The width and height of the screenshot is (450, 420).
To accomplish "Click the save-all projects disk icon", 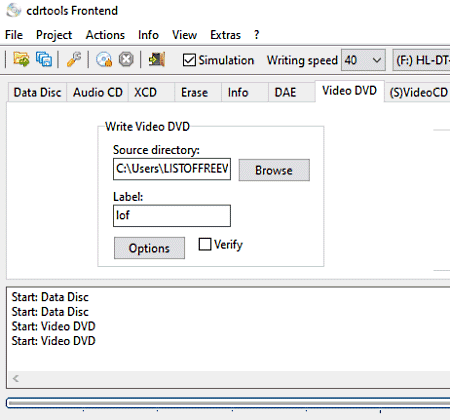I will 44,60.
